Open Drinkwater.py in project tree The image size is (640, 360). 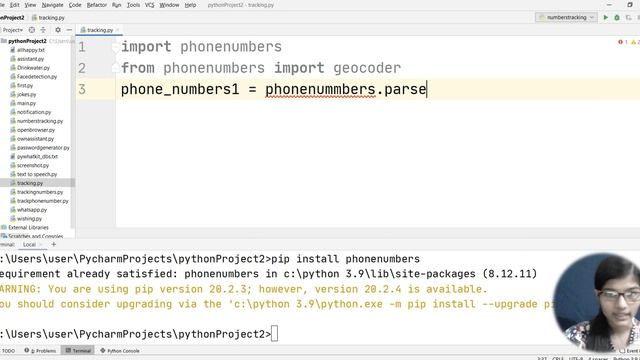click(33, 68)
